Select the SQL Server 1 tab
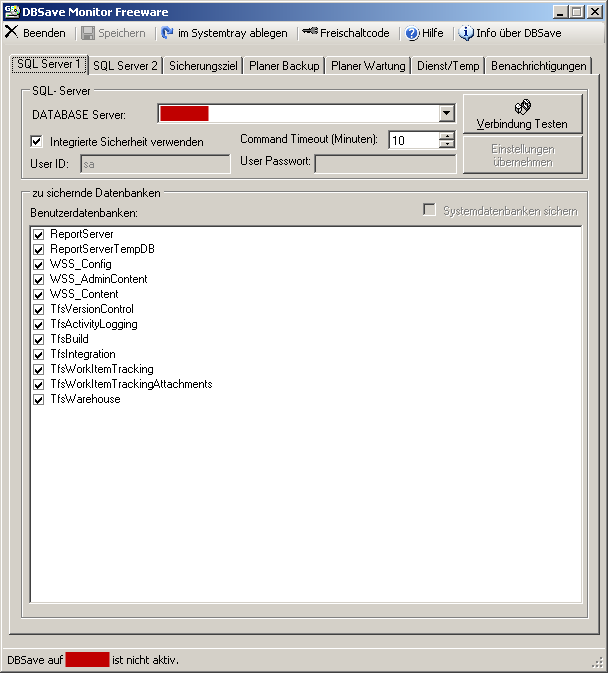 click(49, 64)
